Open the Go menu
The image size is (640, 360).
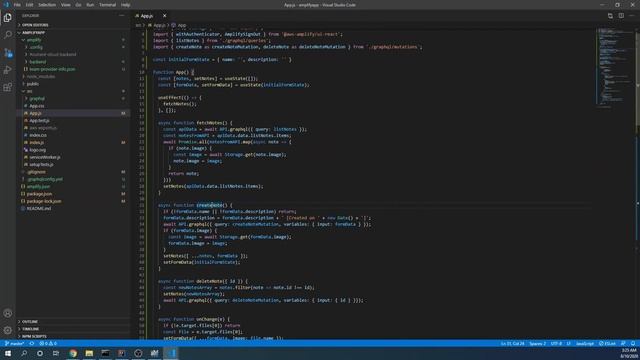click(78, 5)
